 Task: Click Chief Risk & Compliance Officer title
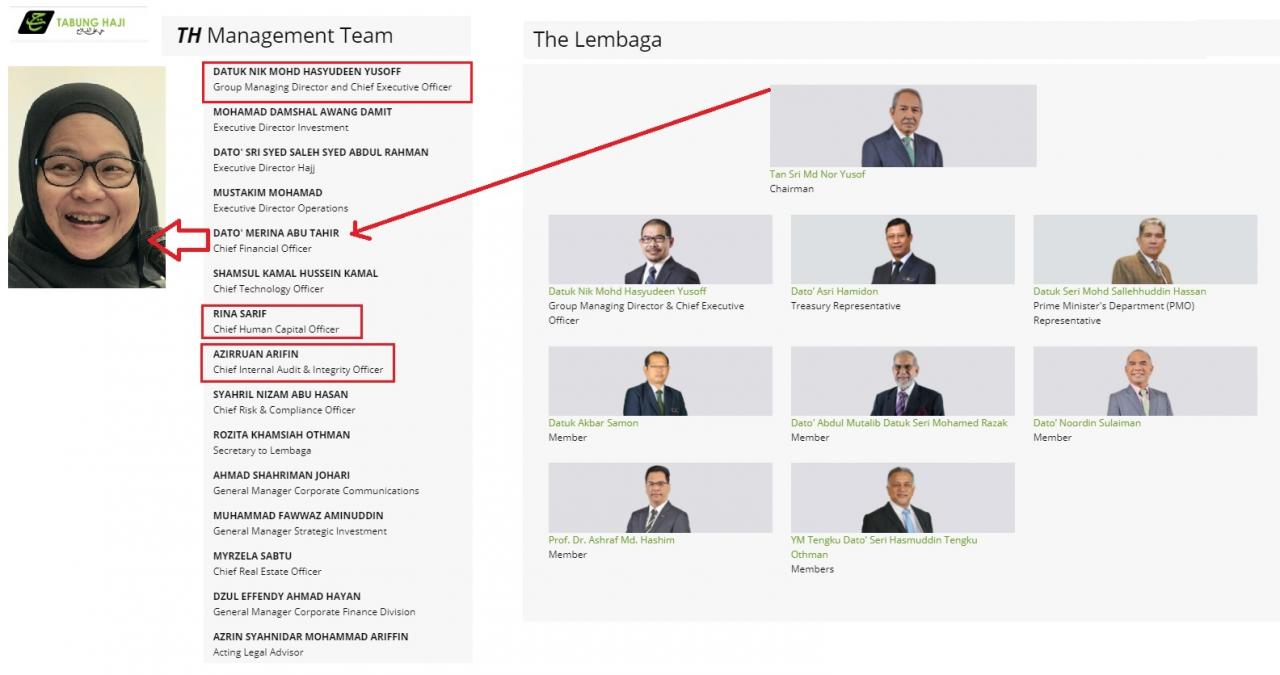[x=284, y=410]
